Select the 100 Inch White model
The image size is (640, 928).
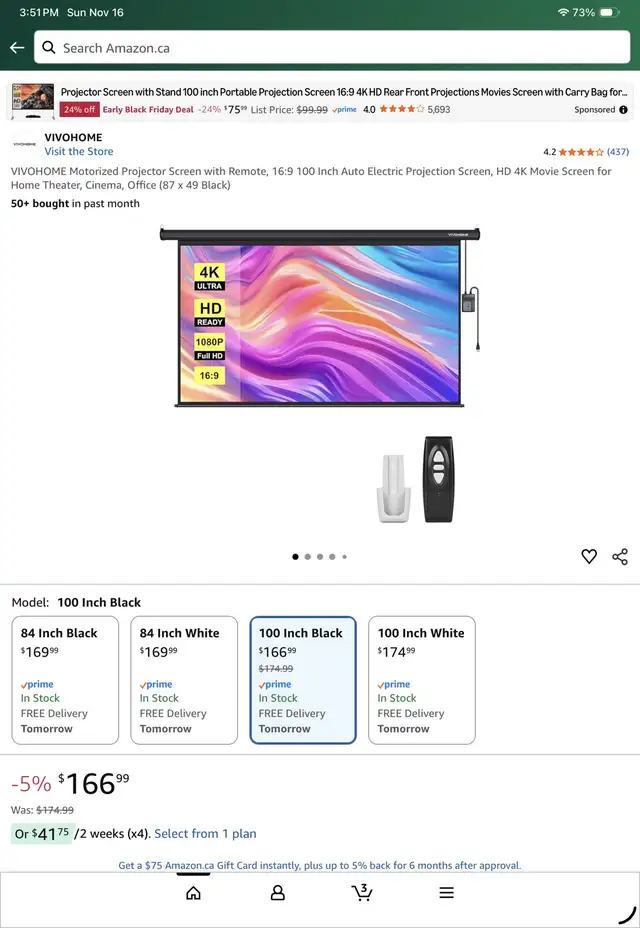point(422,680)
